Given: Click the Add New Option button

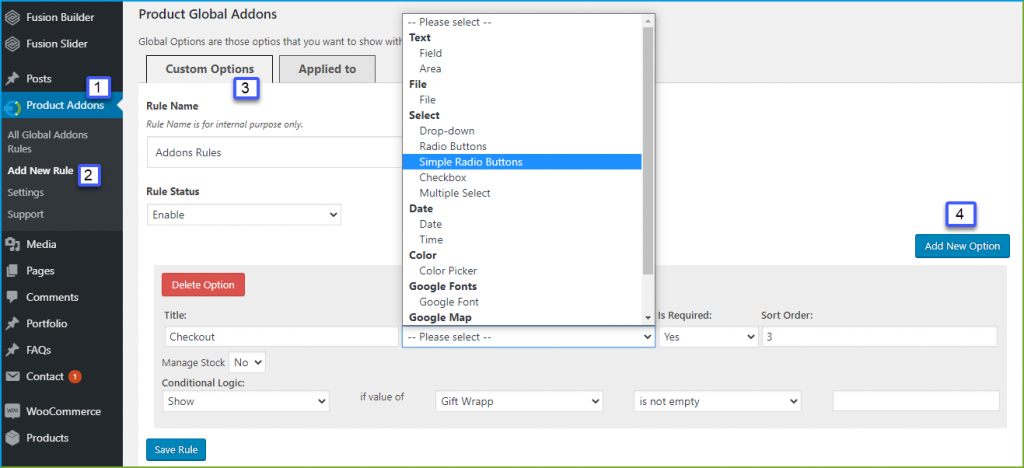Looking at the screenshot, I should [962, 246].
